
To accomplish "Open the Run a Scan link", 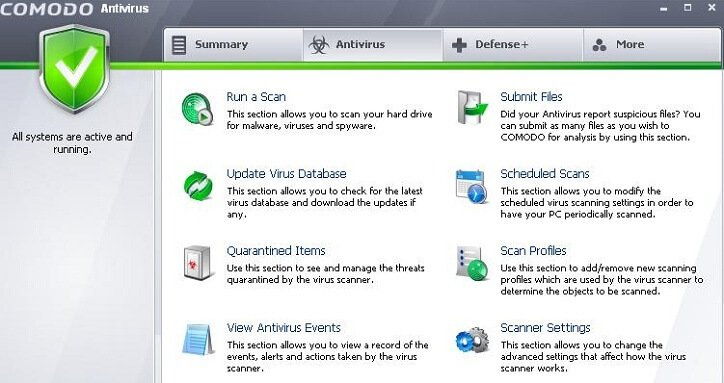I will tap(256, 97).
